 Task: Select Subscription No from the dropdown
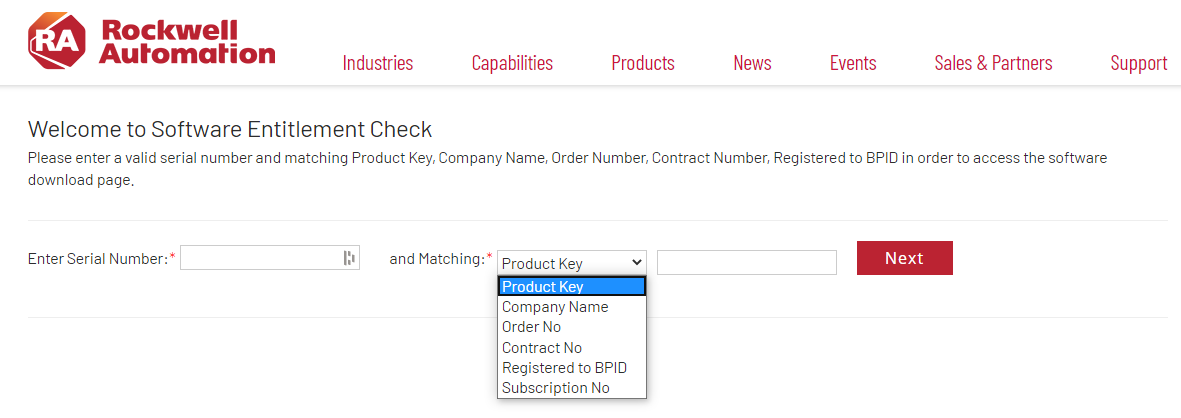(572, 388)
